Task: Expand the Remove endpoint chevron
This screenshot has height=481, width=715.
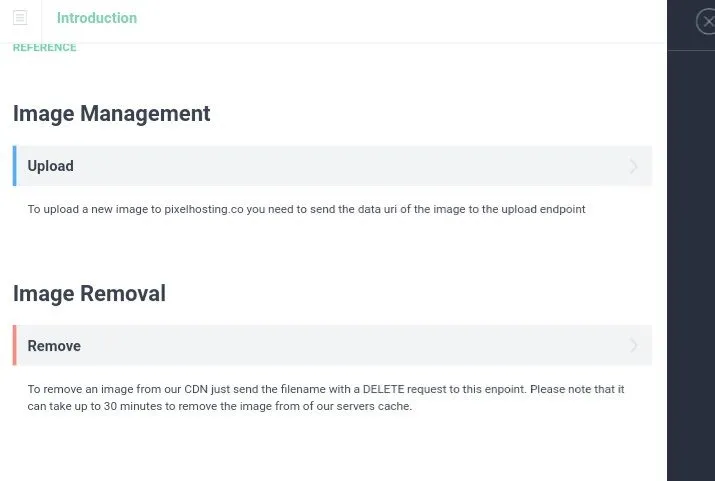Action: coord(633,345)
